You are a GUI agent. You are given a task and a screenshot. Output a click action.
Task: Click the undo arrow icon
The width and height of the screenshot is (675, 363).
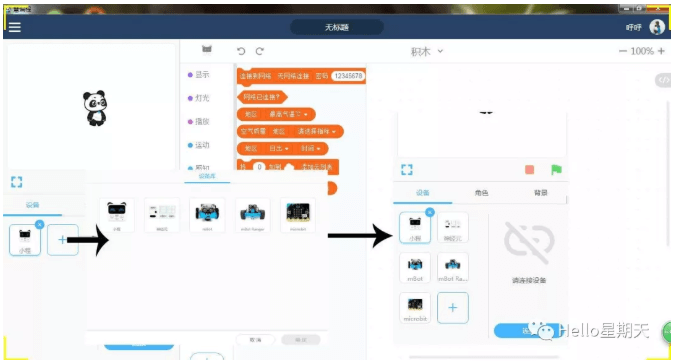[x=241, y=51]
